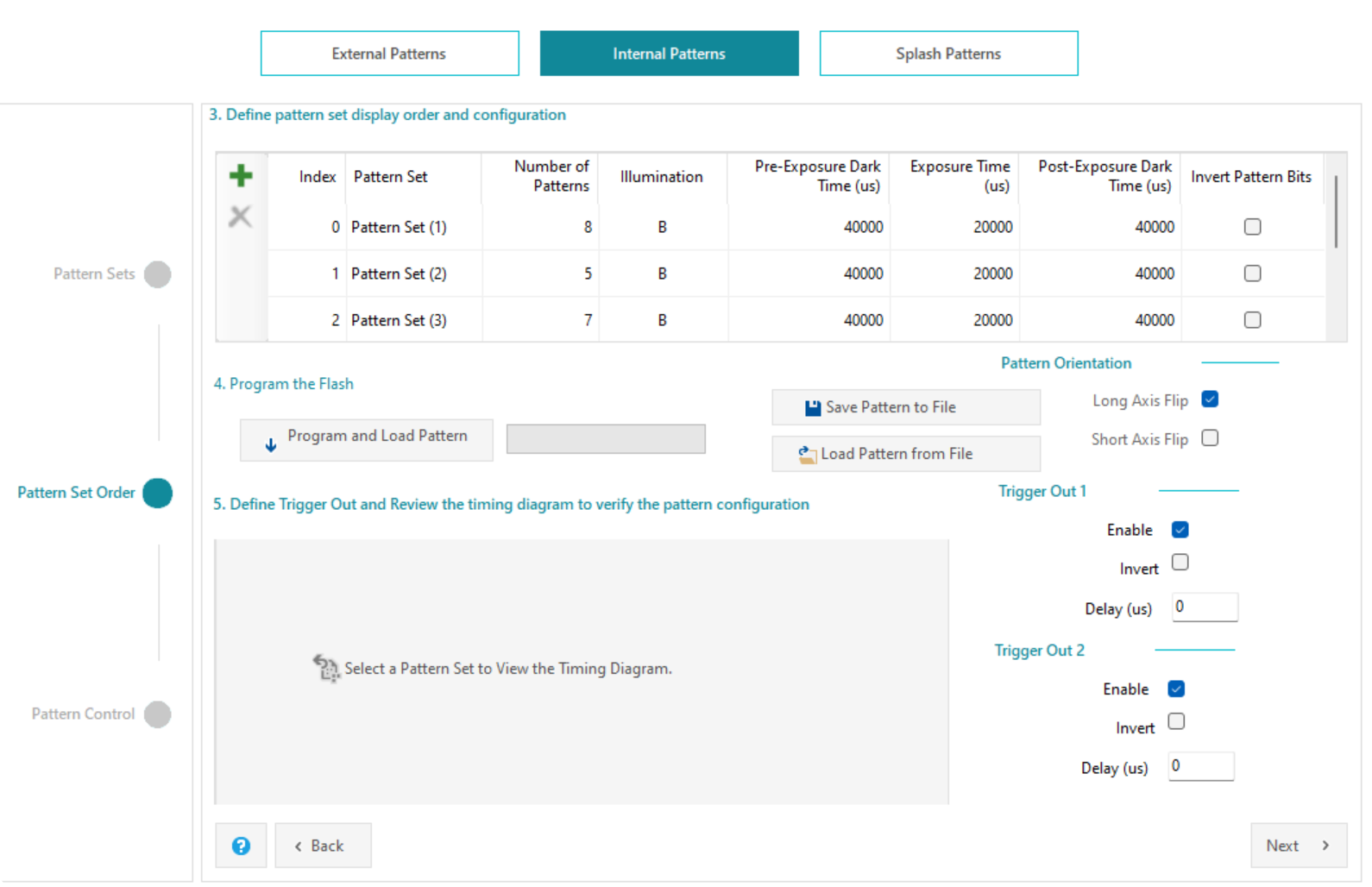Viewport: 1372px width, 887px height.
Task: Click Save Pattern to File button
Action: [x=906, y=407]
